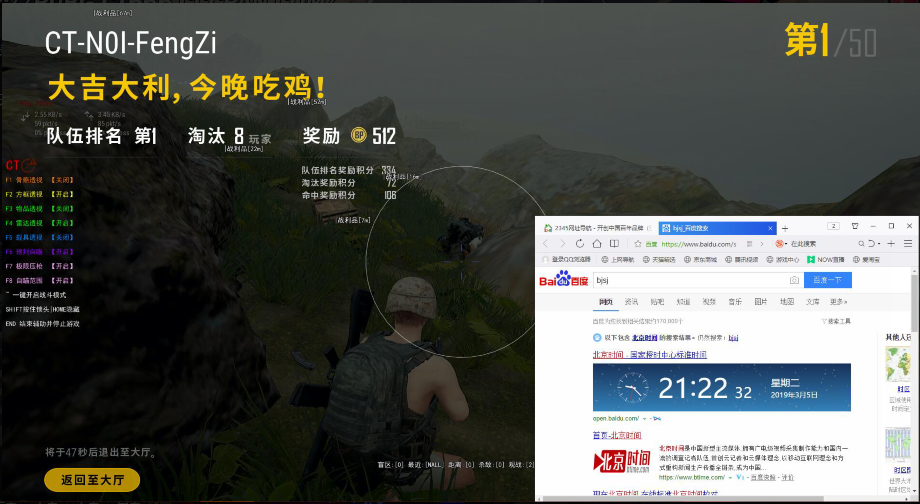Viewport: 920px width, 504px height.
Task: Switch to the 音乐 tab
Action: tap(735, 302)
